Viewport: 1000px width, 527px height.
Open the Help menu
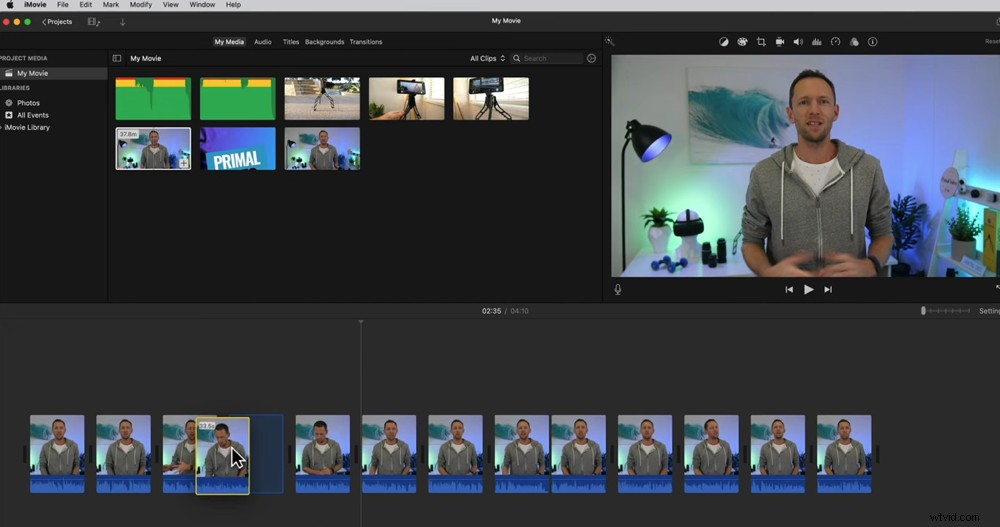pos(233,4)
